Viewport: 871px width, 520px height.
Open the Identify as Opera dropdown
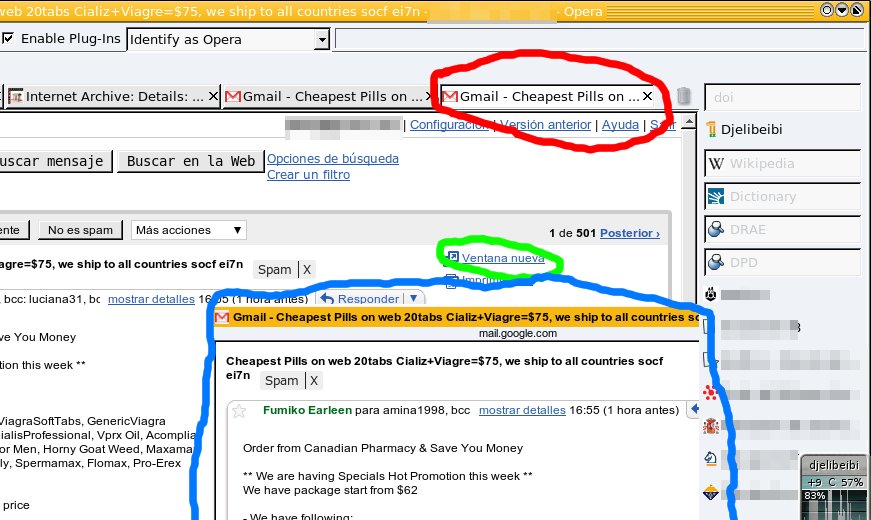pyautogui.click(x=228, y=39)
